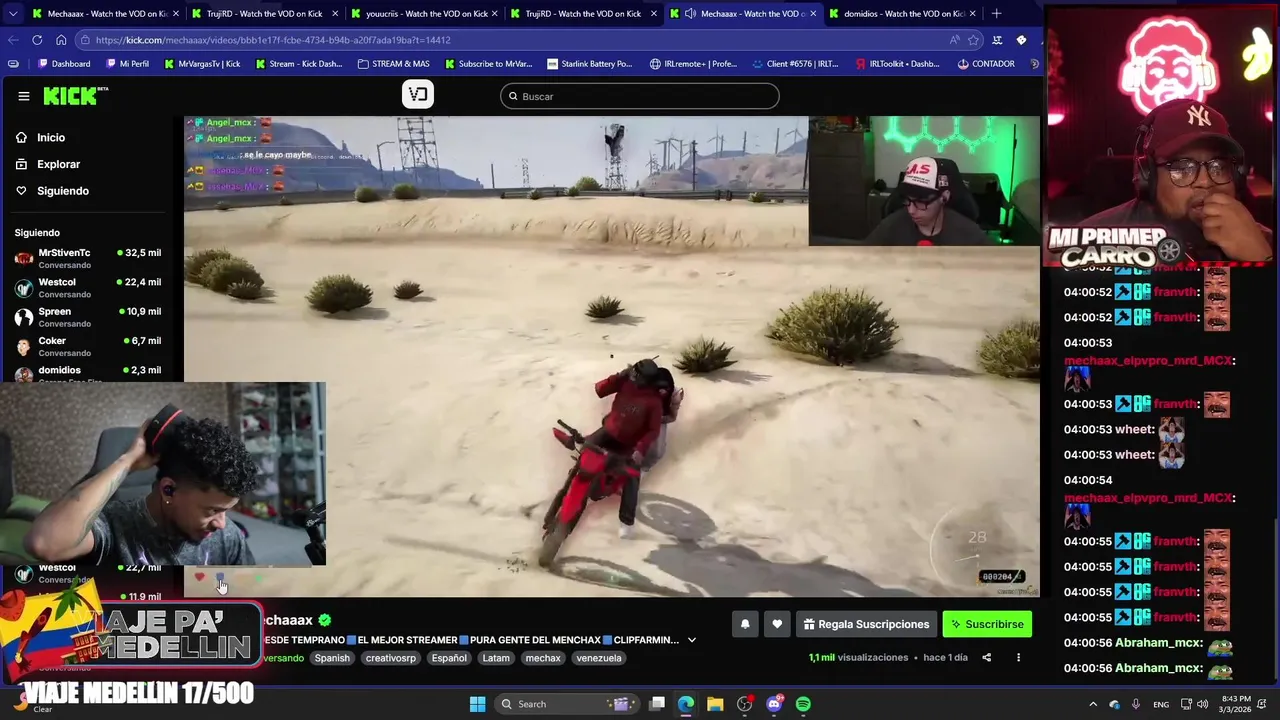The width and height of the screenshot is (1280, 720).
Task: Expand the stream title description chevron
Action: 691,640
